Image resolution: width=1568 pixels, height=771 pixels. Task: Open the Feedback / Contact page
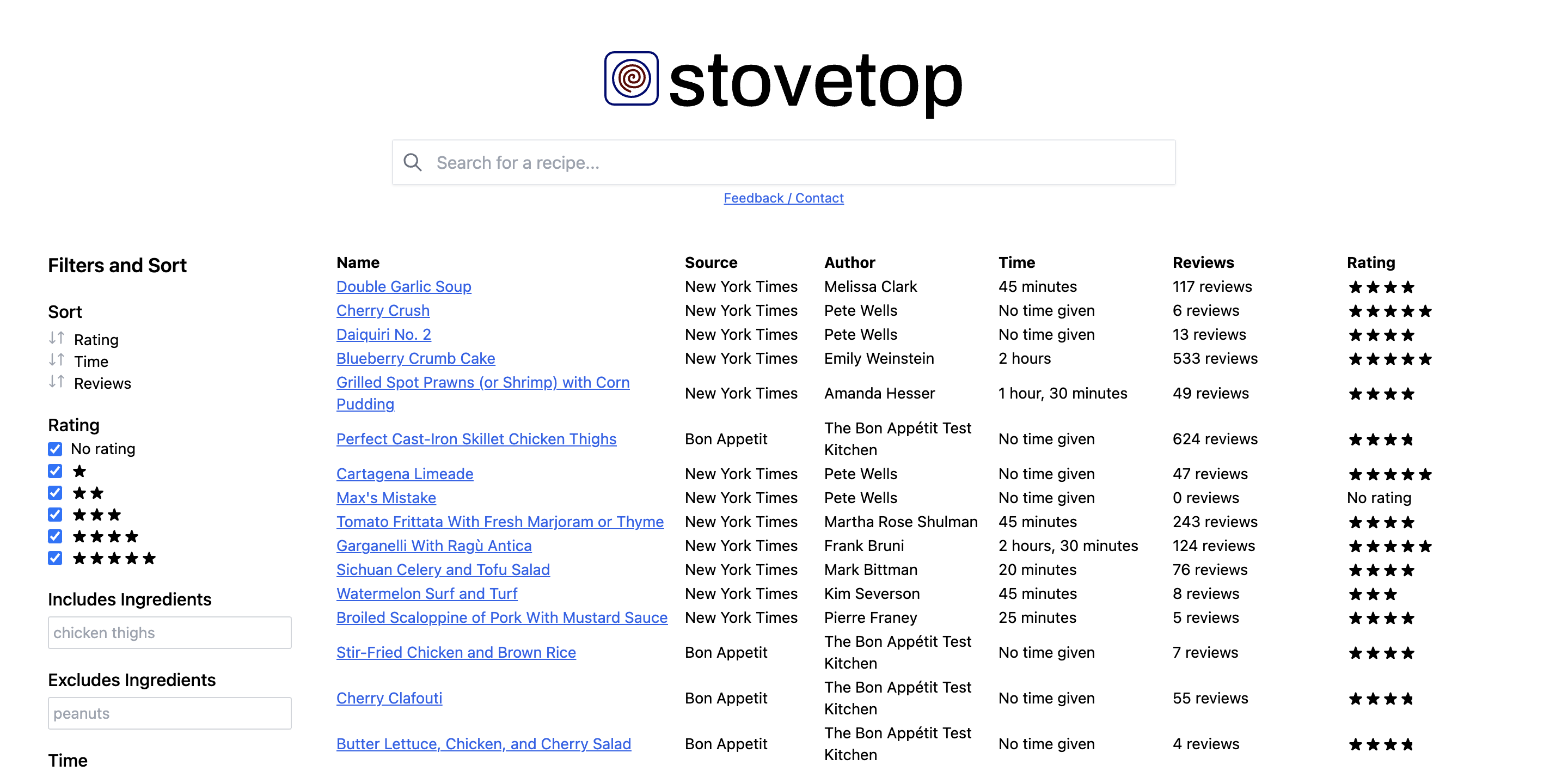point(783,198)
